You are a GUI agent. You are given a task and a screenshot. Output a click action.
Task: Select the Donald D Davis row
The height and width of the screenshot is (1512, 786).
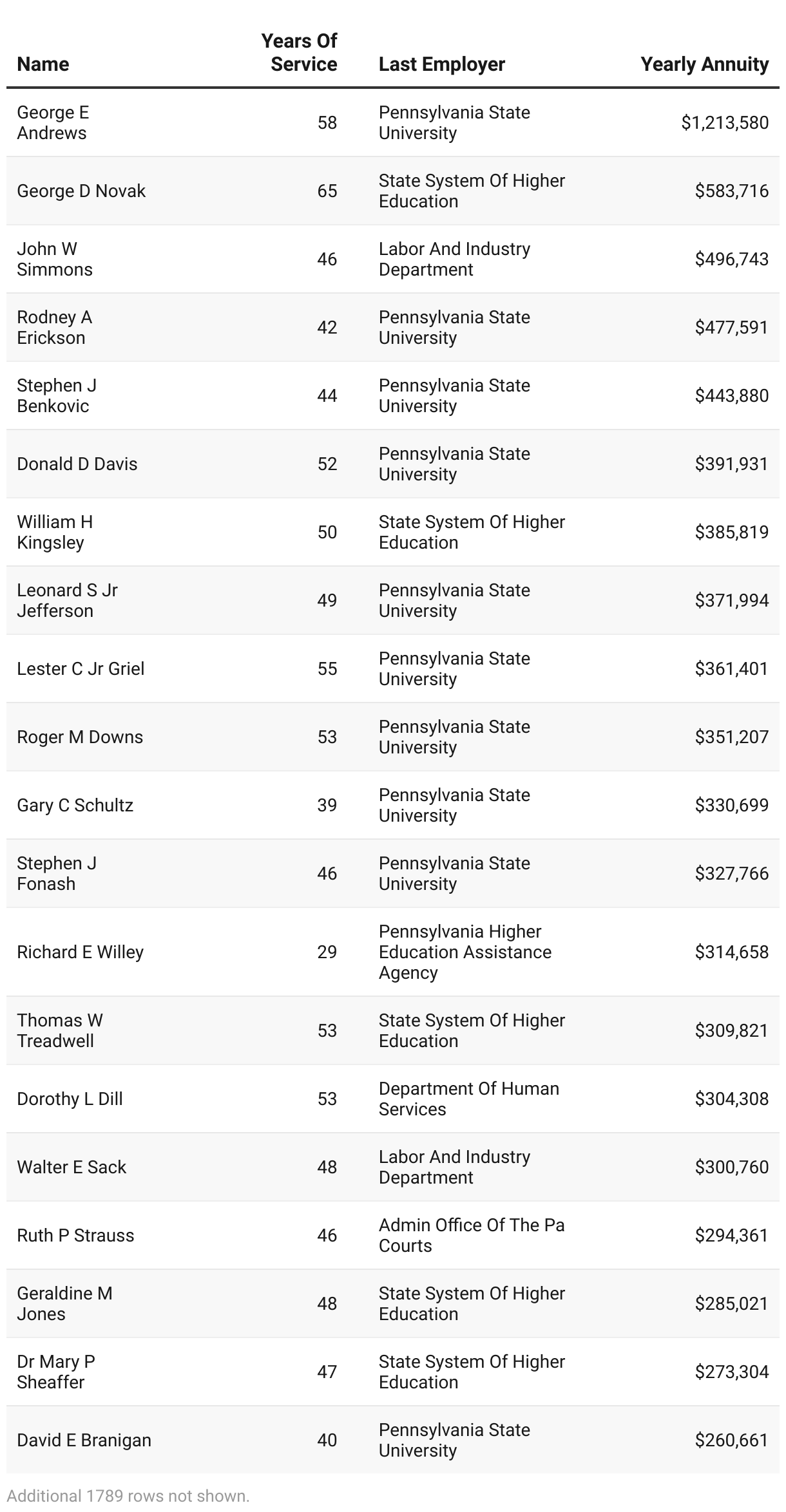[77, 464]
